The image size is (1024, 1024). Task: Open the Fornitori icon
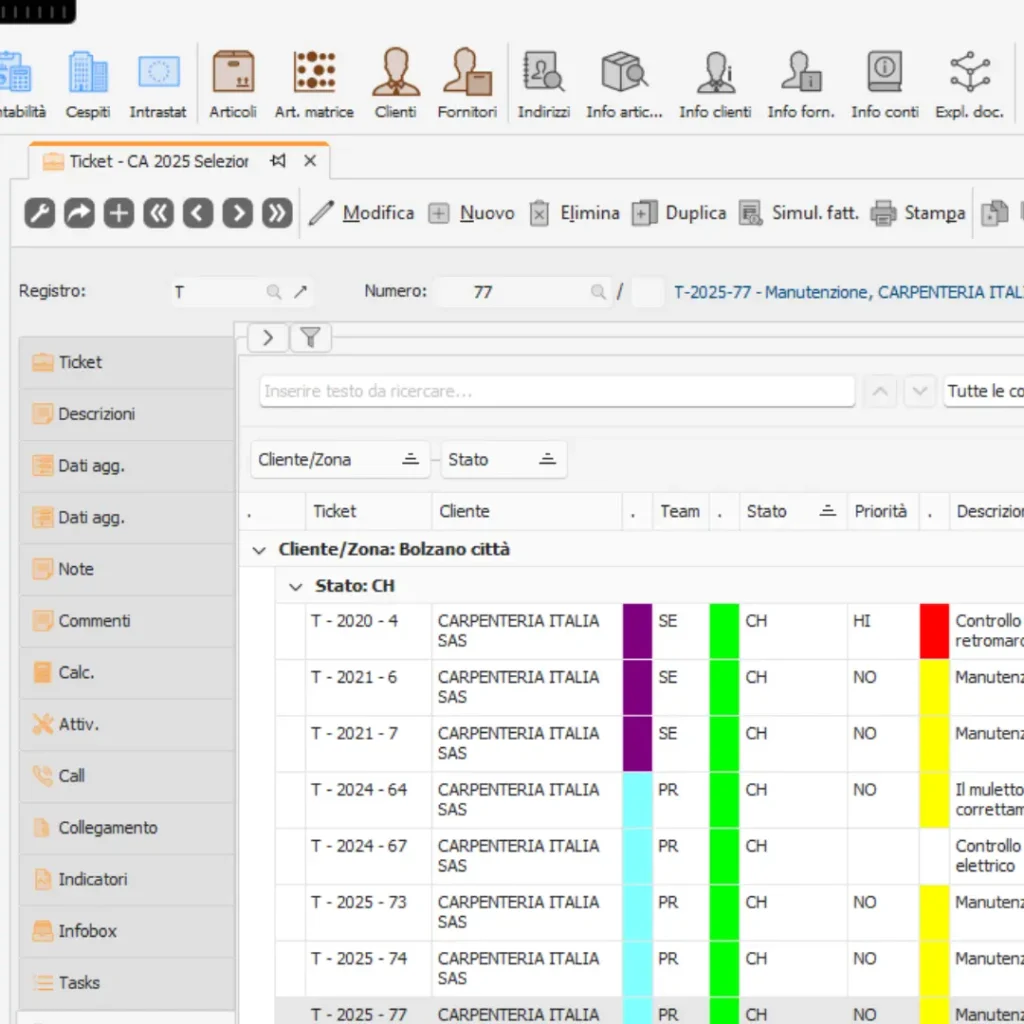(468, 84)
